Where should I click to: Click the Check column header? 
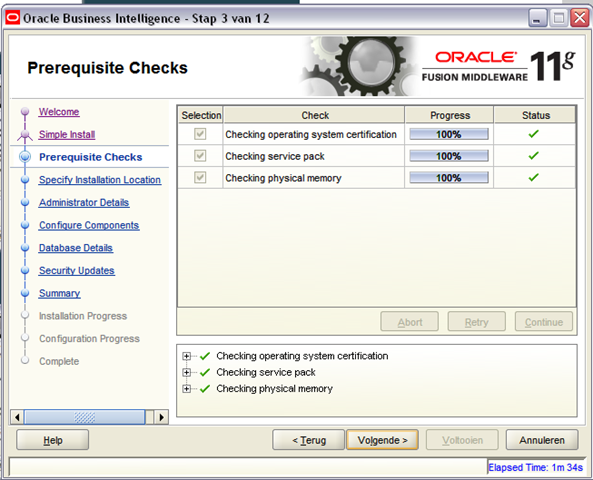(x=314, y=115)
